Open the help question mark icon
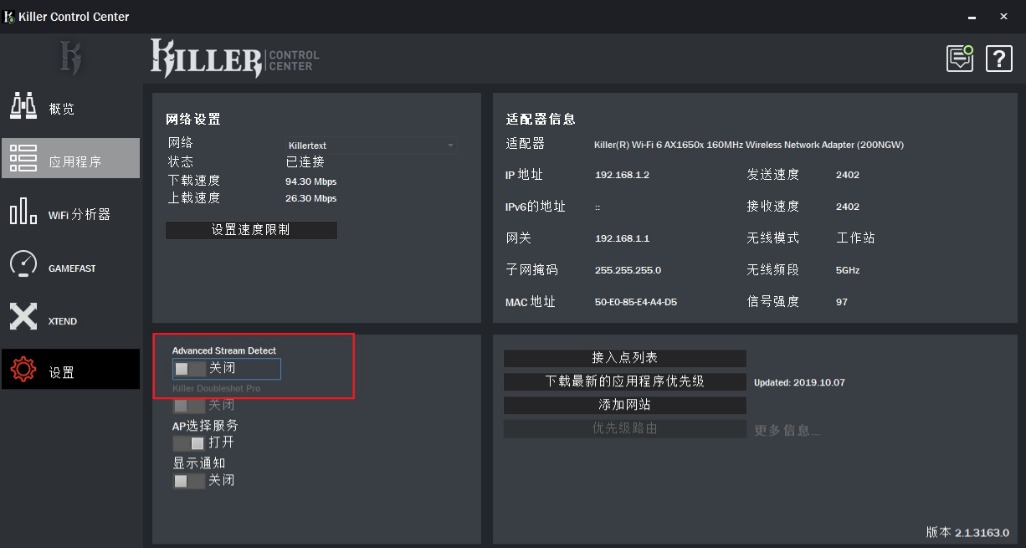The image size is (1026, 548). (999, 59)
